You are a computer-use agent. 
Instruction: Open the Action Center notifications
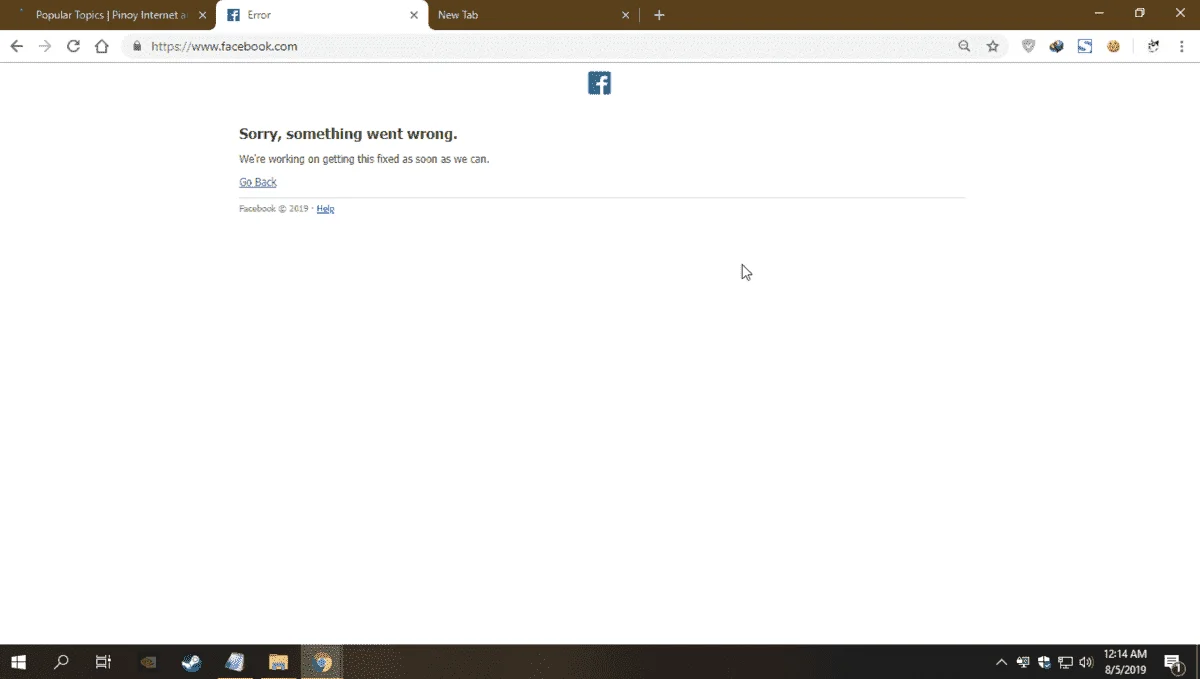coord(1172,662)
